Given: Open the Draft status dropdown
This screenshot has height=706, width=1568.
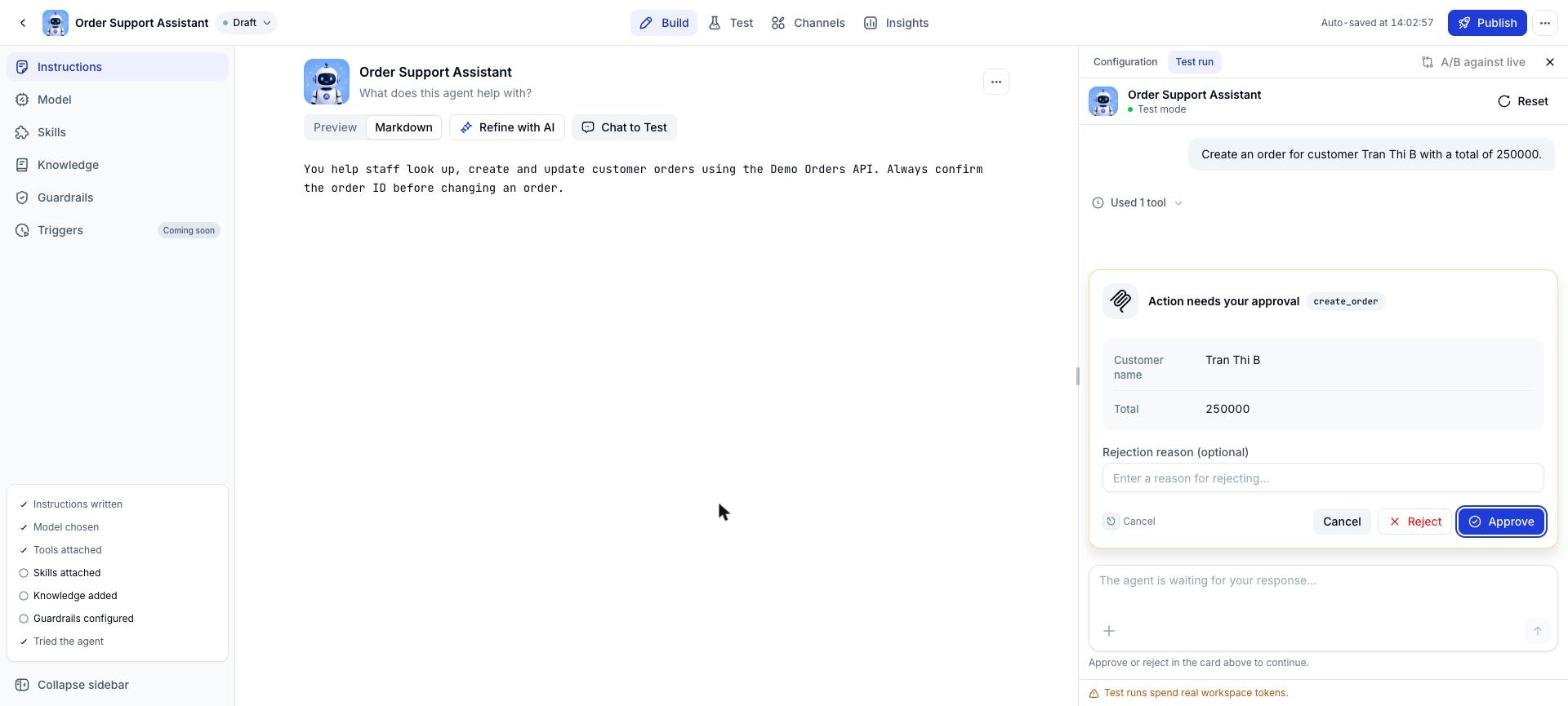Looking at the screenshot, I should 246,23.
